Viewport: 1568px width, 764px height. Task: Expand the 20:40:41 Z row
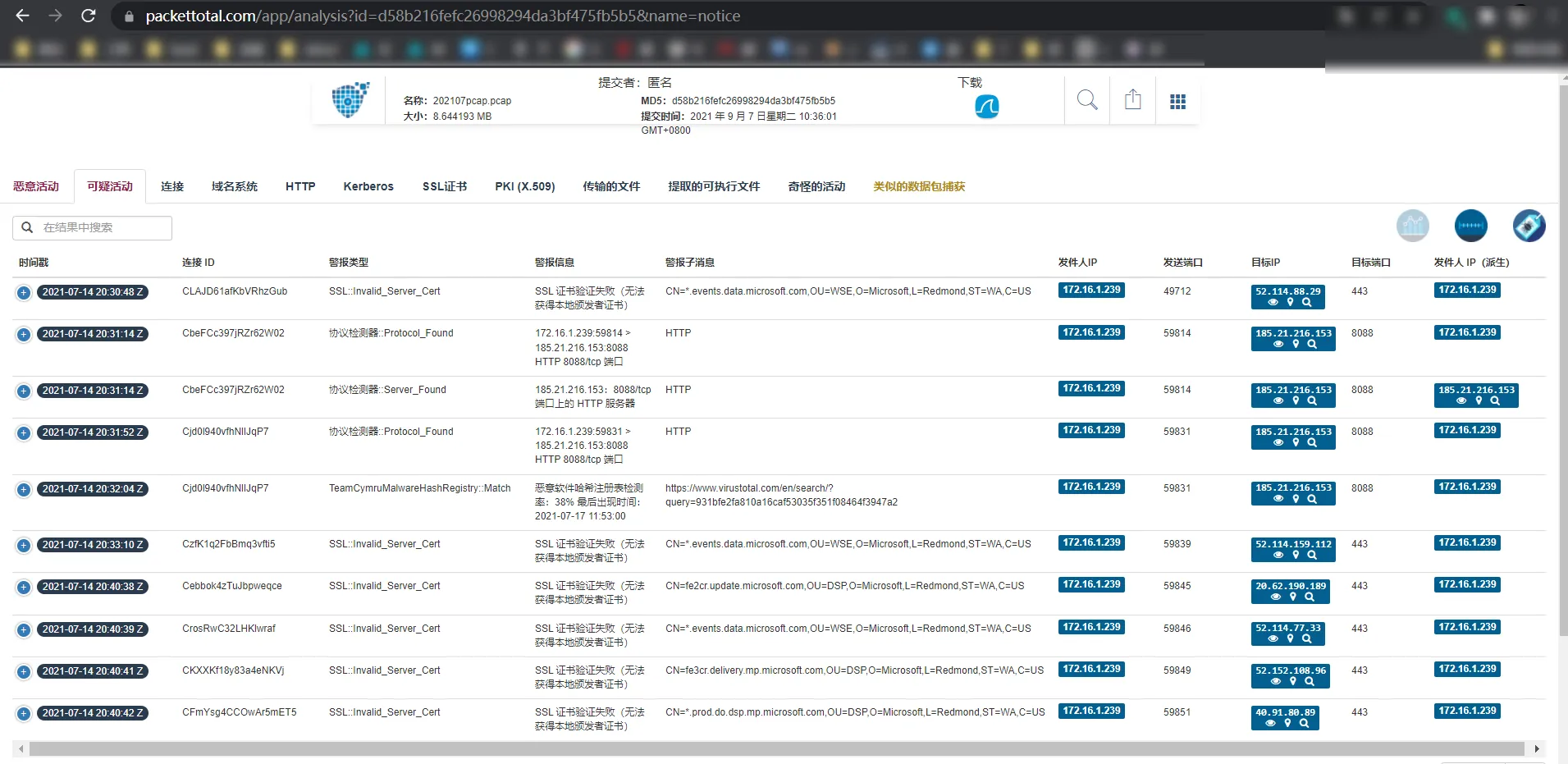tap(24, 671)
